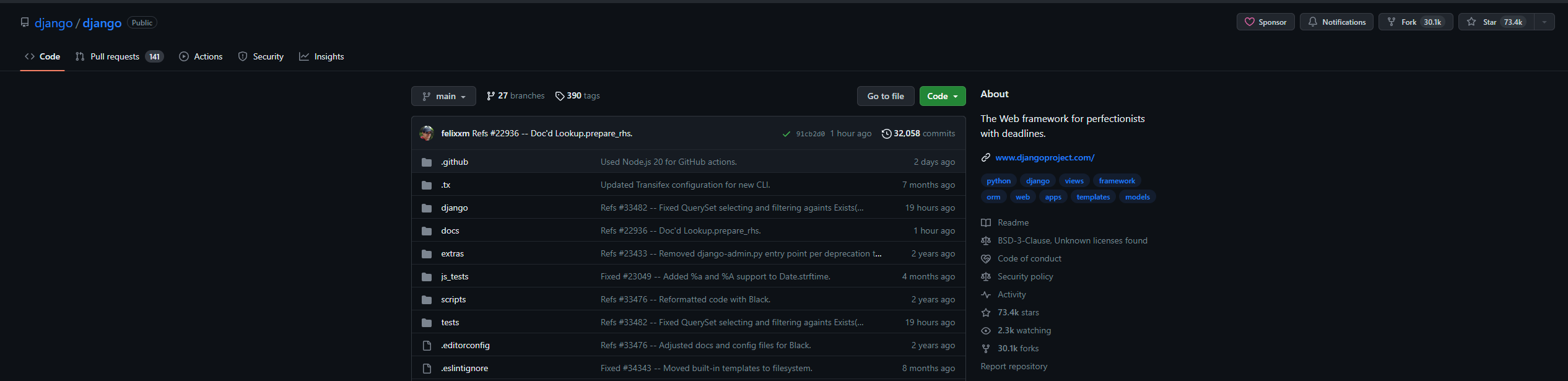Click the web topic tag

(x=1023, y=197)
